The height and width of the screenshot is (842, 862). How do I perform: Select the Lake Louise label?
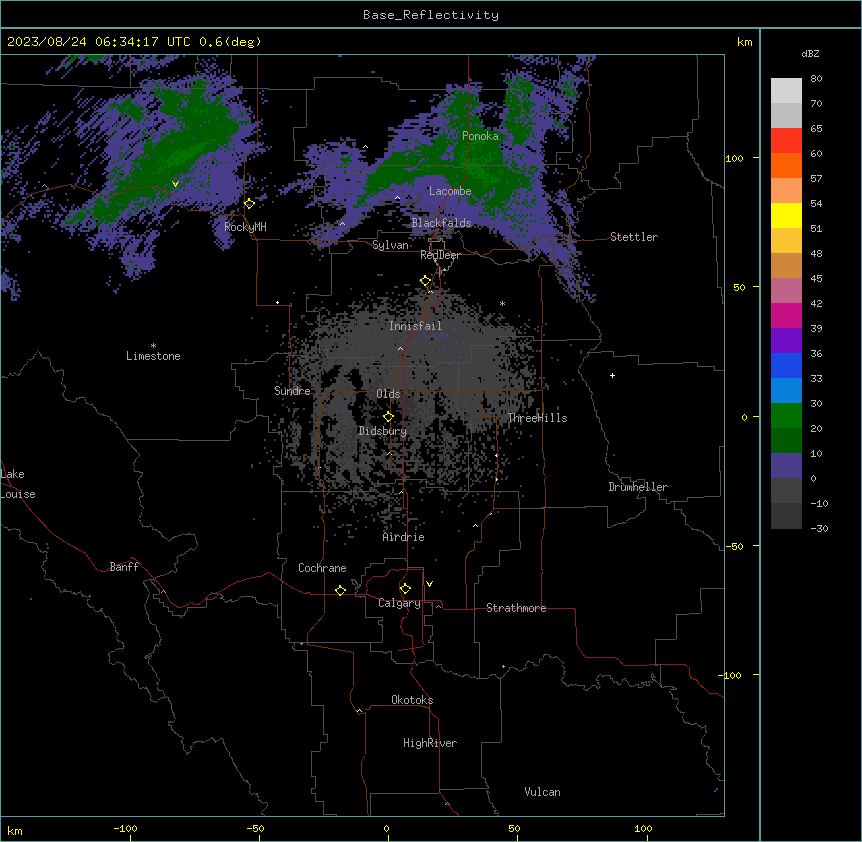pos(18,484)
